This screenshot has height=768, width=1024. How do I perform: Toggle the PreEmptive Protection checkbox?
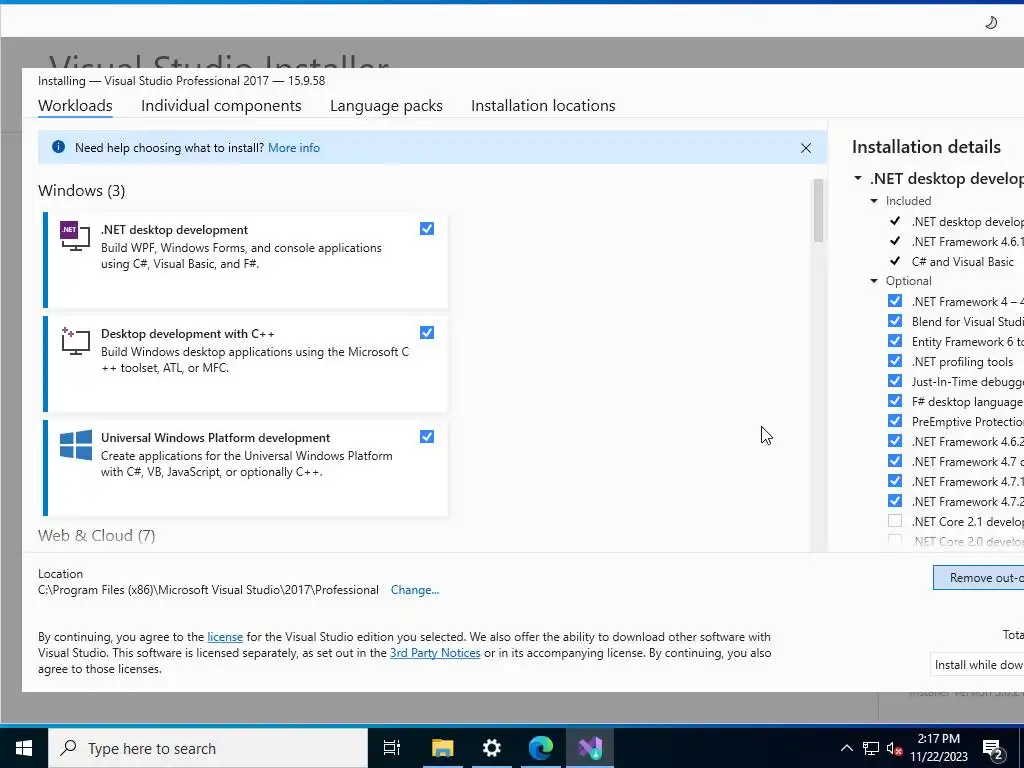click(895, 421)
